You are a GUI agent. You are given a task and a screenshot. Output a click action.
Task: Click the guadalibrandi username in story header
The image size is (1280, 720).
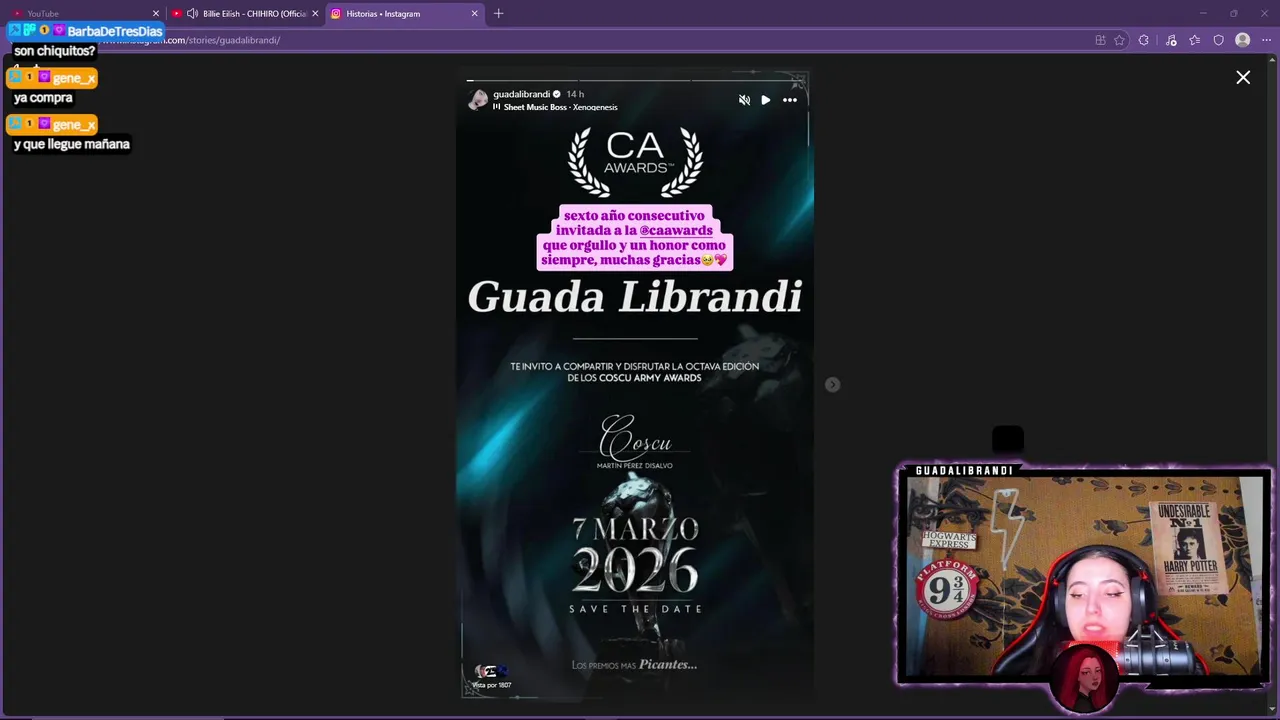(x=521, y=94)
